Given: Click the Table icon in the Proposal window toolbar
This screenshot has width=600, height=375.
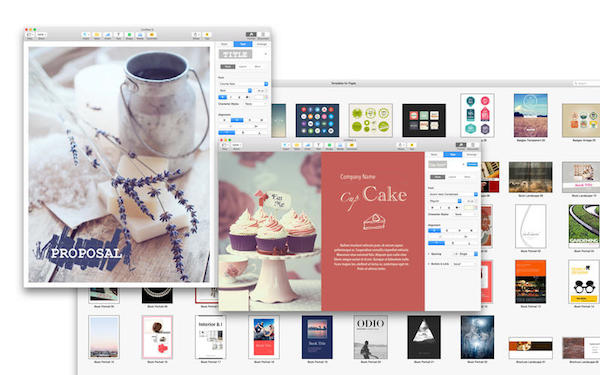Looking at the screenshot, I should coord(97,35).
